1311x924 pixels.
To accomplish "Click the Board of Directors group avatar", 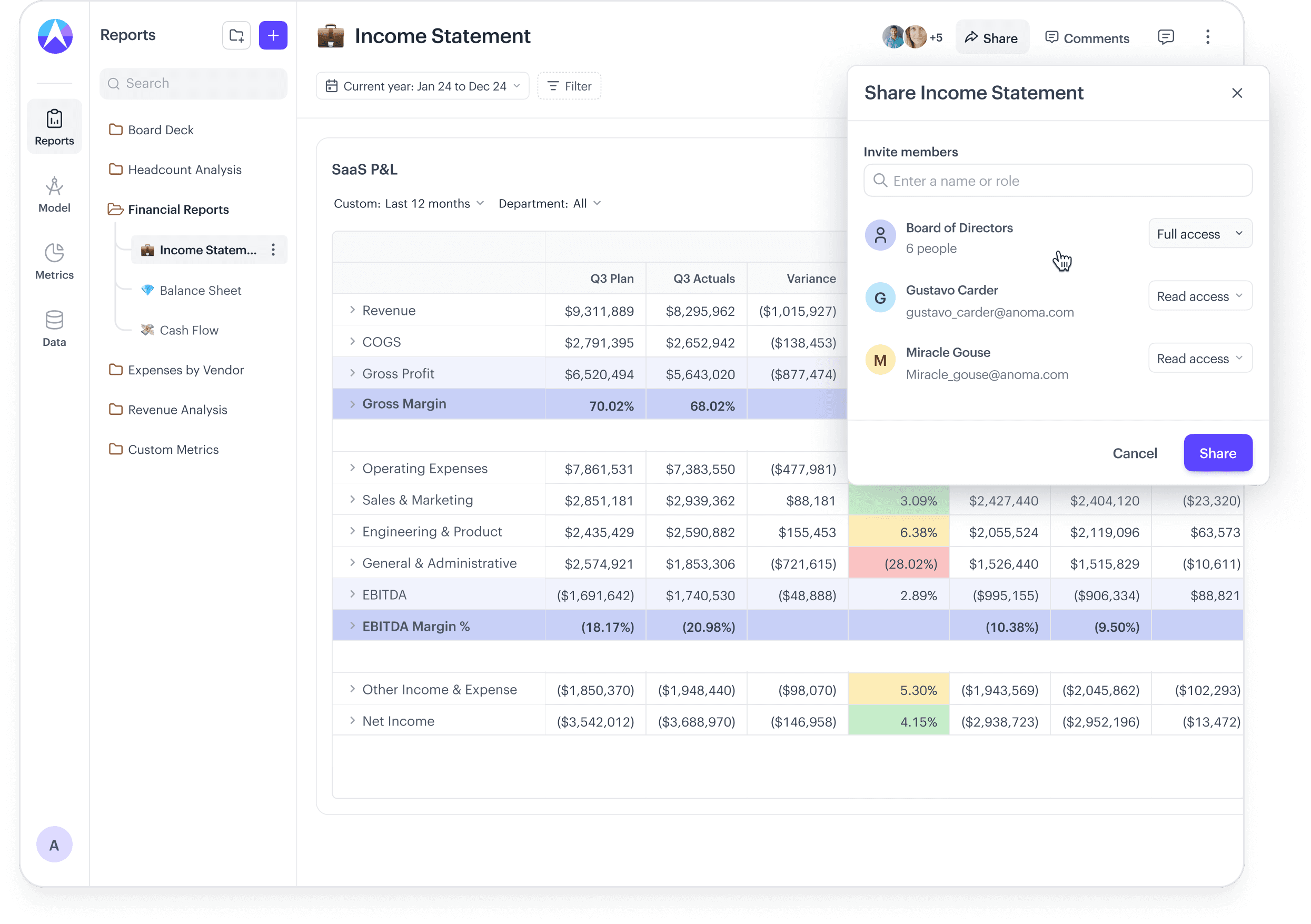I will pyautogui.click(x=880, y=235).
